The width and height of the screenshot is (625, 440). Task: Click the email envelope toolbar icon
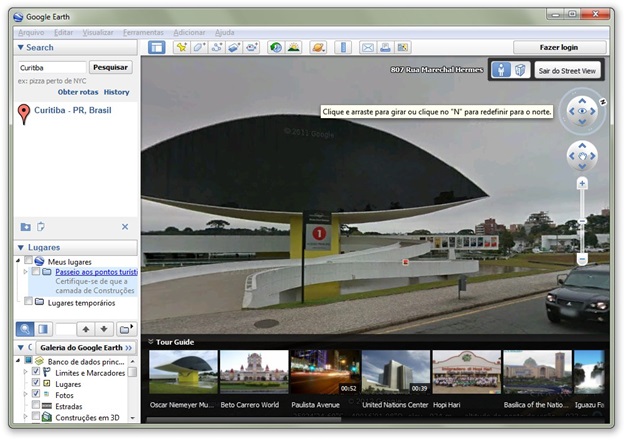tap(368, 47)
